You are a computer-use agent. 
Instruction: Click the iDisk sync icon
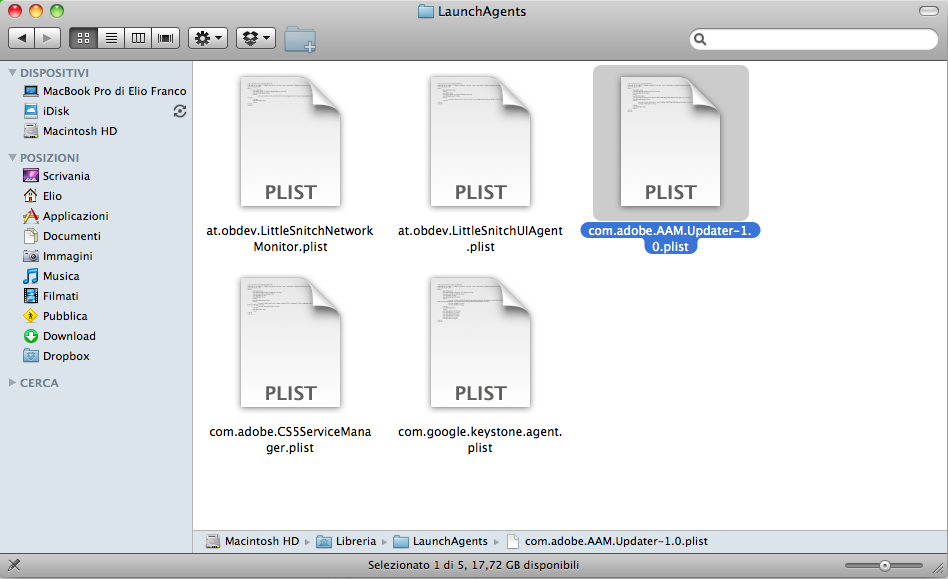click(180, 111)
